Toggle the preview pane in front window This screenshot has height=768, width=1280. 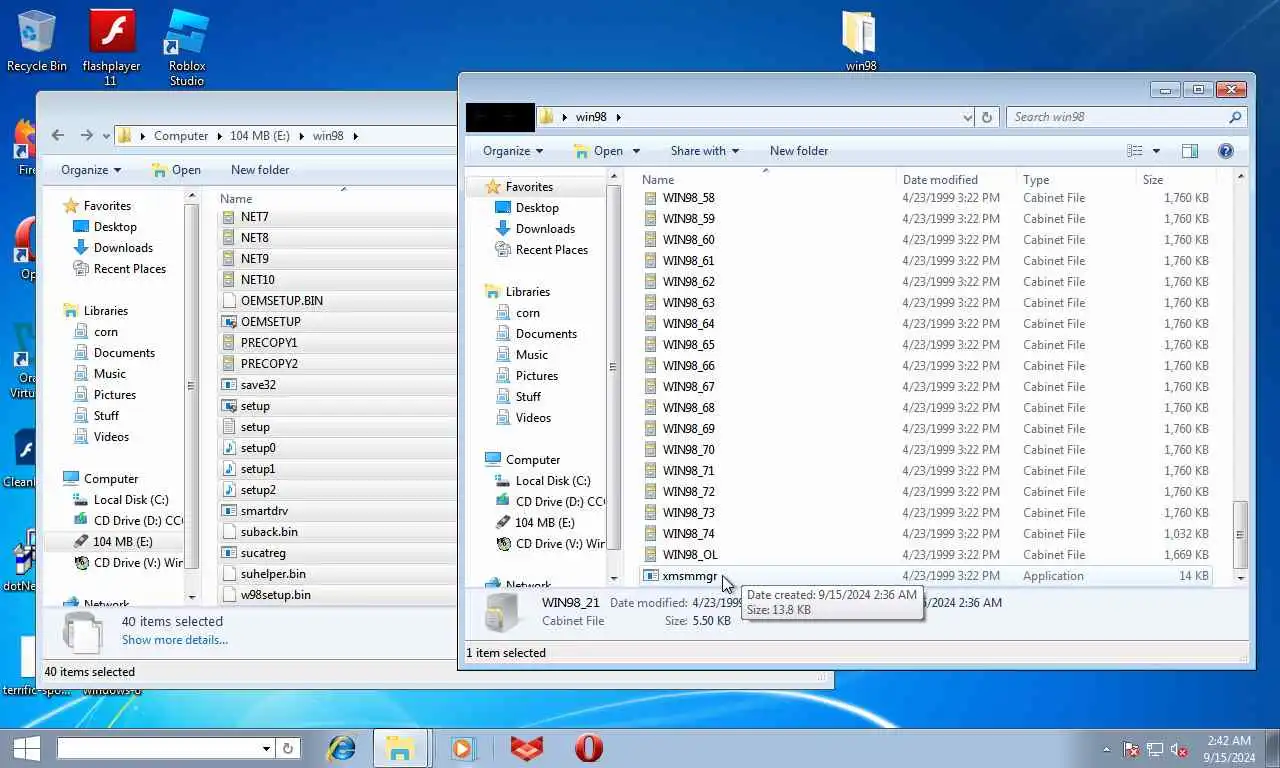coord(1190,151)
